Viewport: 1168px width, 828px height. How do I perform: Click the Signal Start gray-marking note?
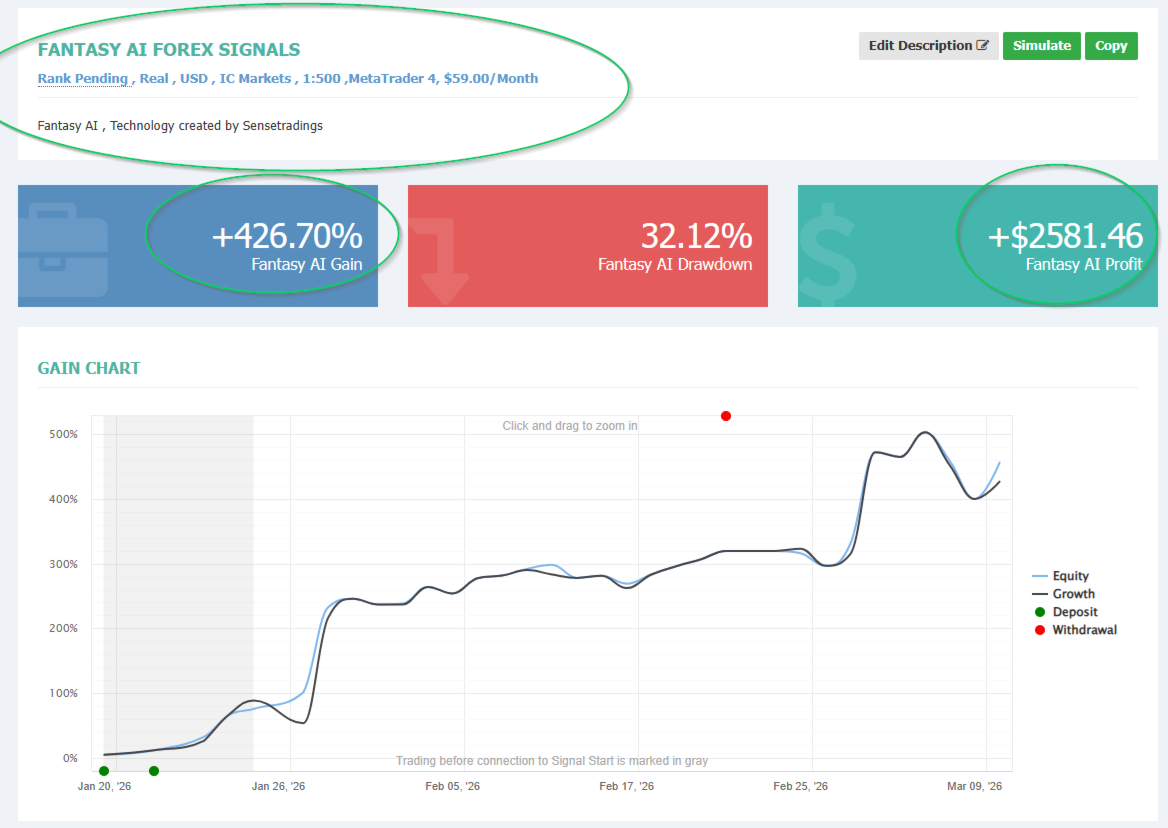[x=552, y=761]
